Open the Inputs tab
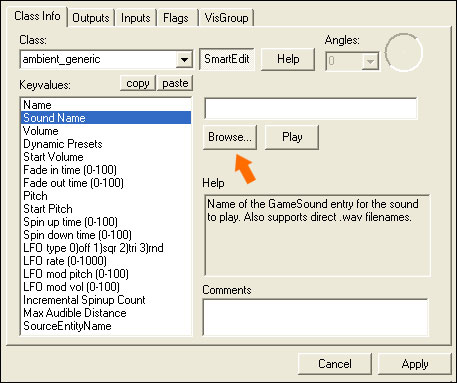 135,18
